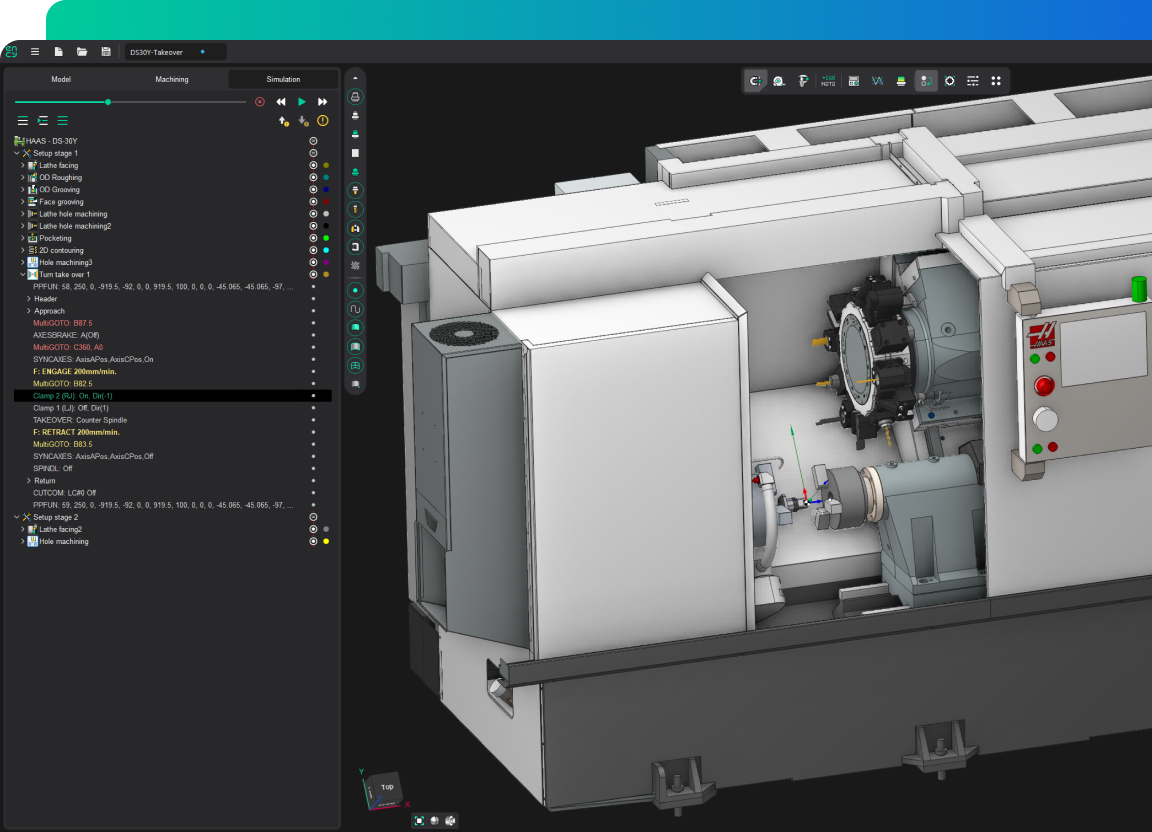Switch to the Model tab
Viewport: 1152px width, 832px height.
point(61,79)
